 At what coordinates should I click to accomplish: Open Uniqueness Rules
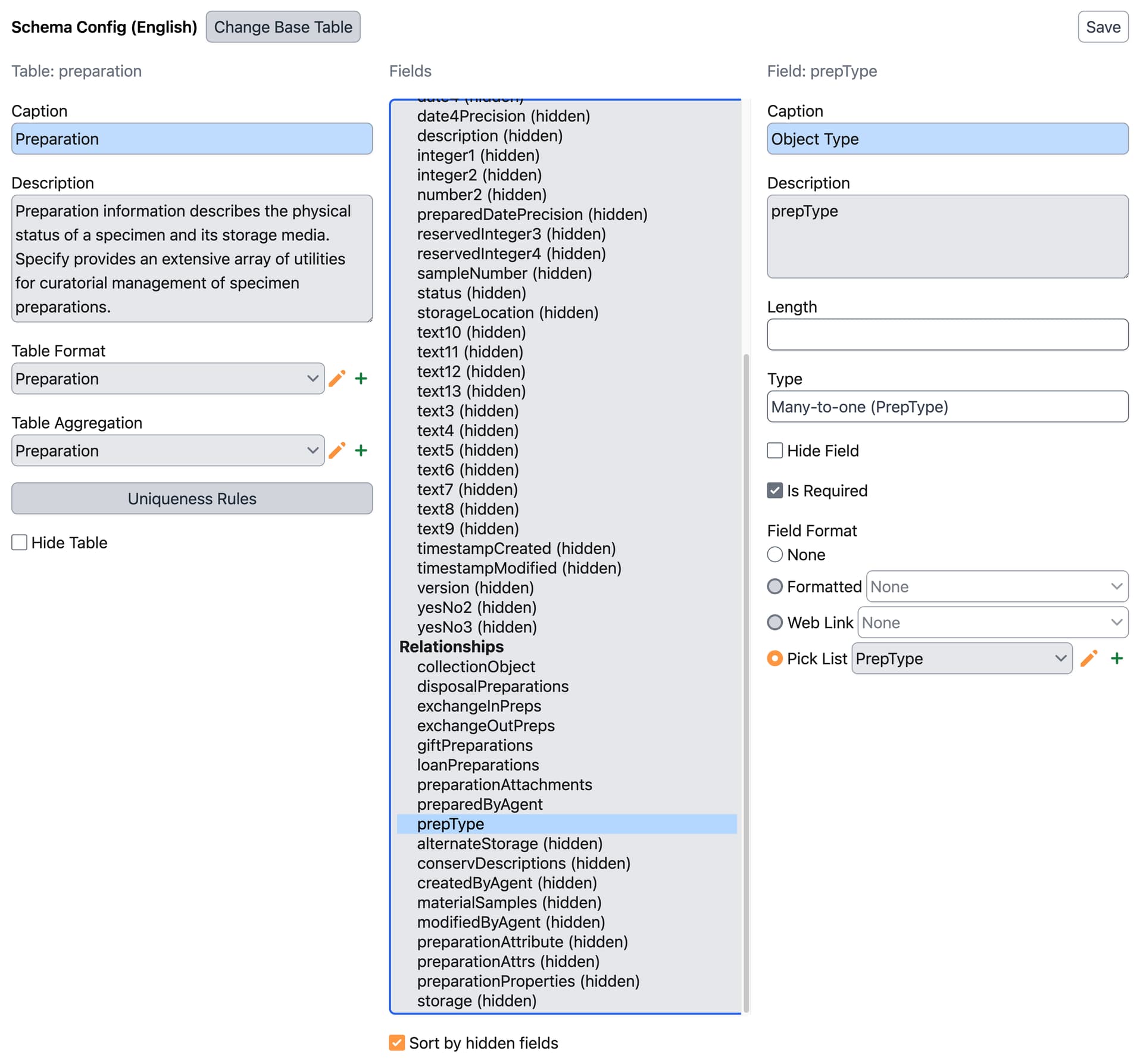(192, 499)
